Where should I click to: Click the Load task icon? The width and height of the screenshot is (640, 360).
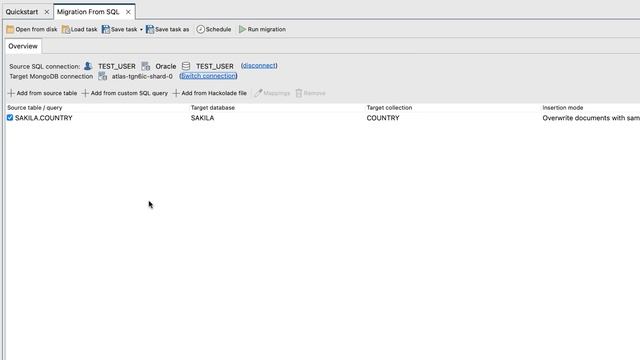pos(66,29)
